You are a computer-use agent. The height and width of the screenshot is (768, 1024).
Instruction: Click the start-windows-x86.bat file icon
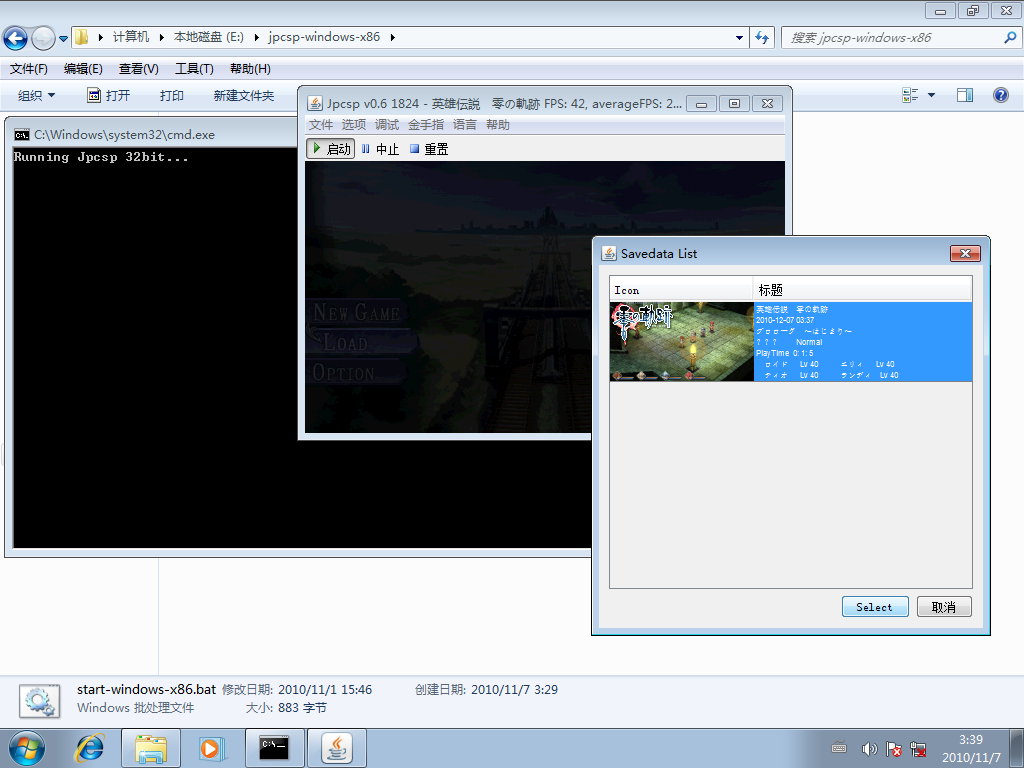pyautogui.click(x=40, y=701)
